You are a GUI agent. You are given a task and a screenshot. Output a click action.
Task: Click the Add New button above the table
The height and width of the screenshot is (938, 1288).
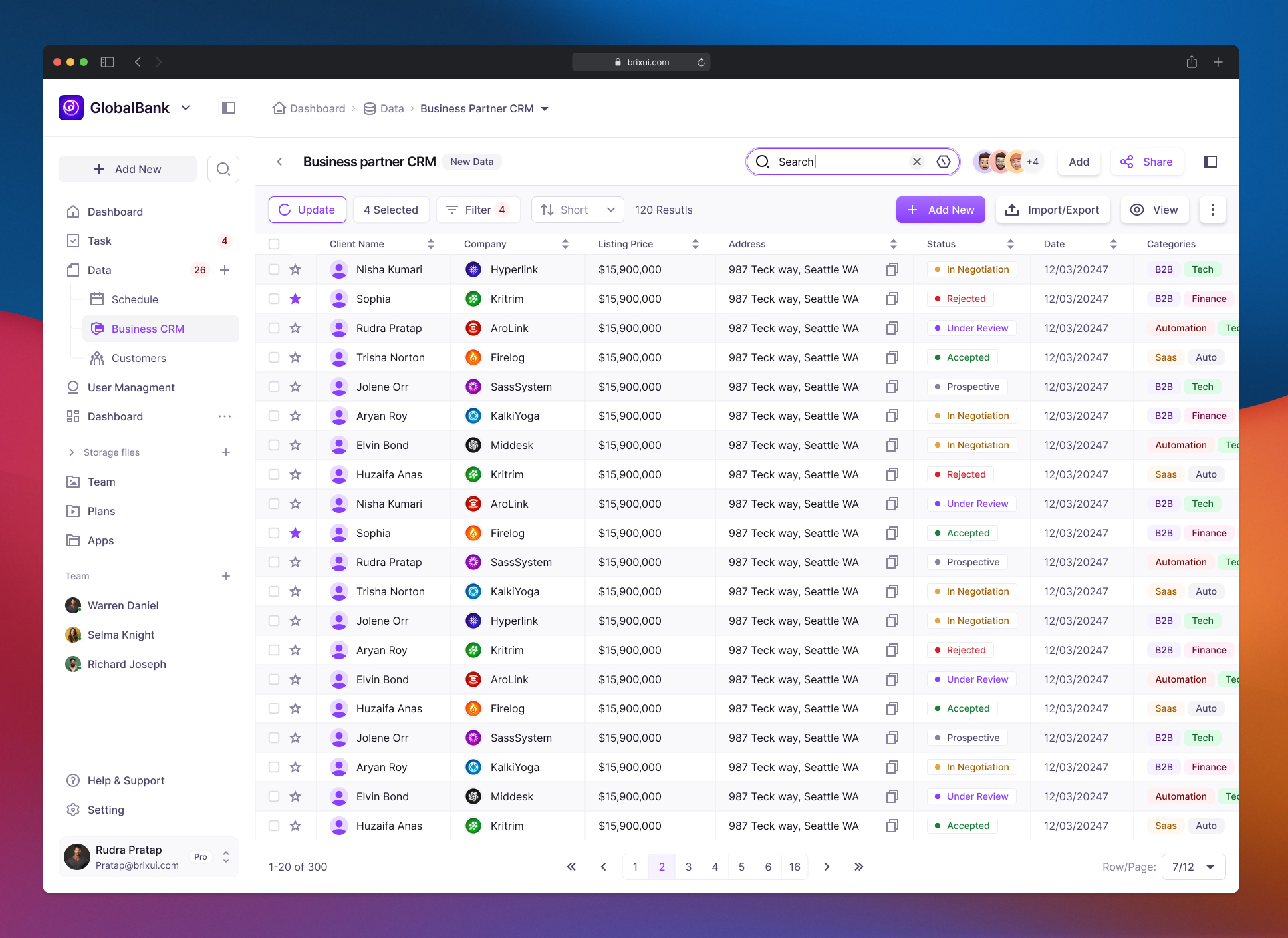[x=940, y=210]
